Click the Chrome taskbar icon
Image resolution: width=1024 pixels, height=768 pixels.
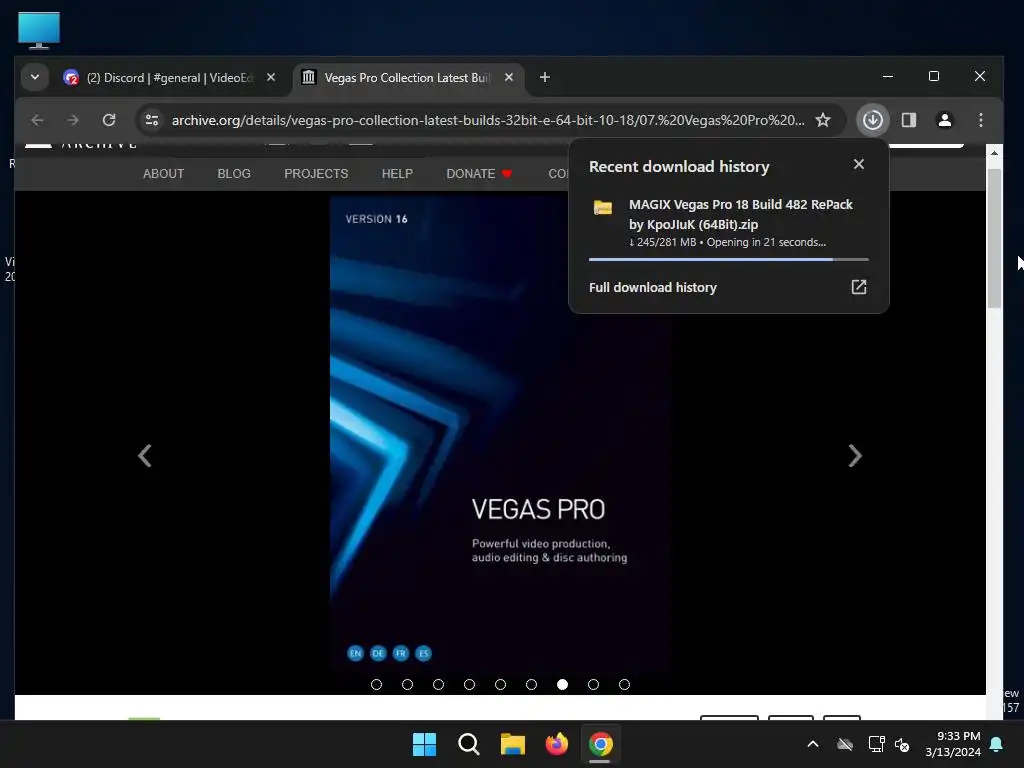pos(600,744)
